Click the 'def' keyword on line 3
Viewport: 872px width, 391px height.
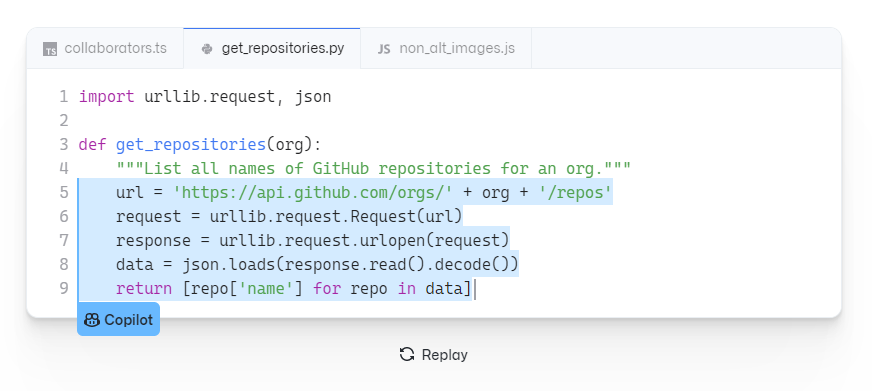(92, 145)
